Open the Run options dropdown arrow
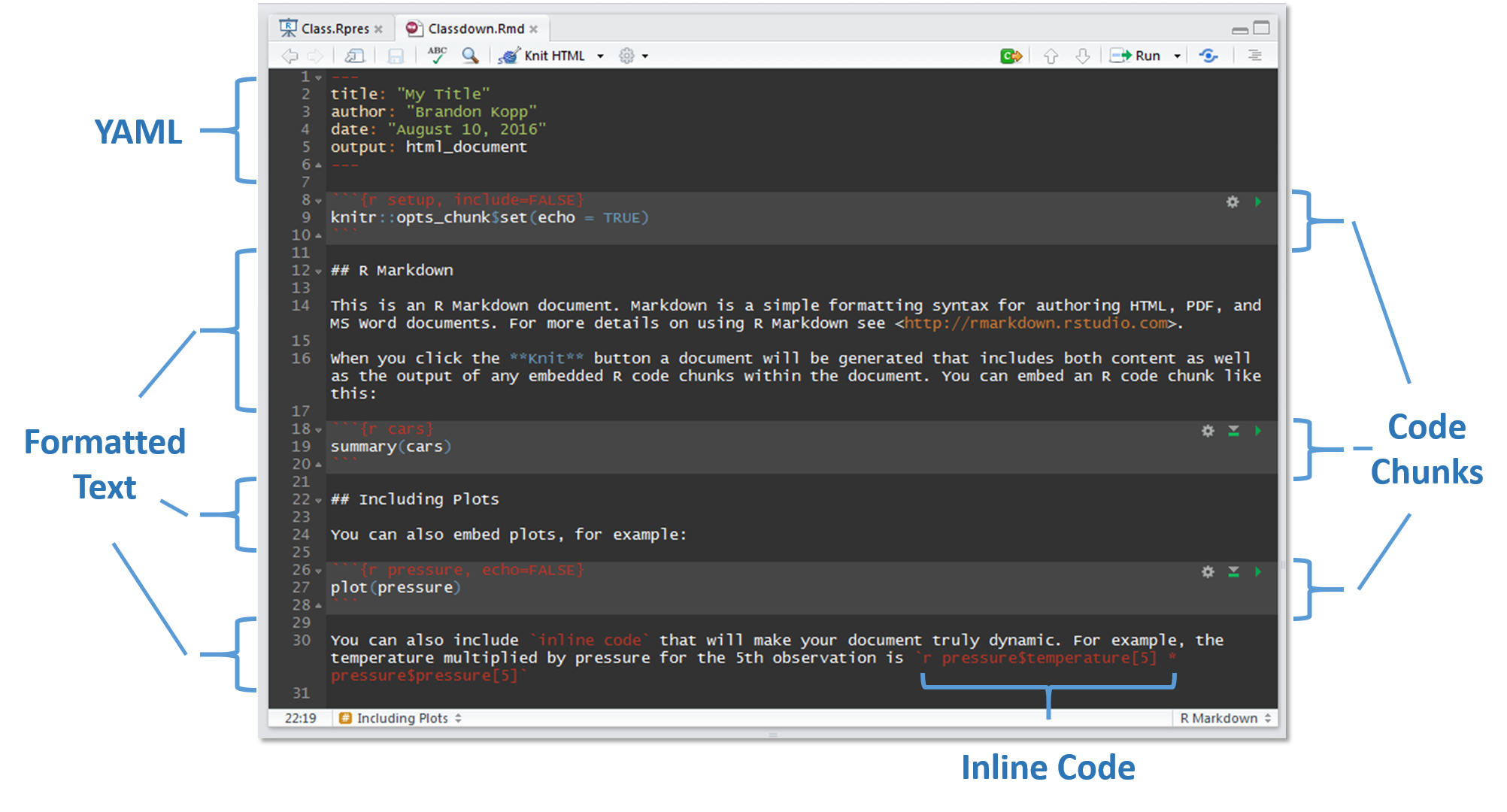The image size is (1507, 812). pos(1177,56)
